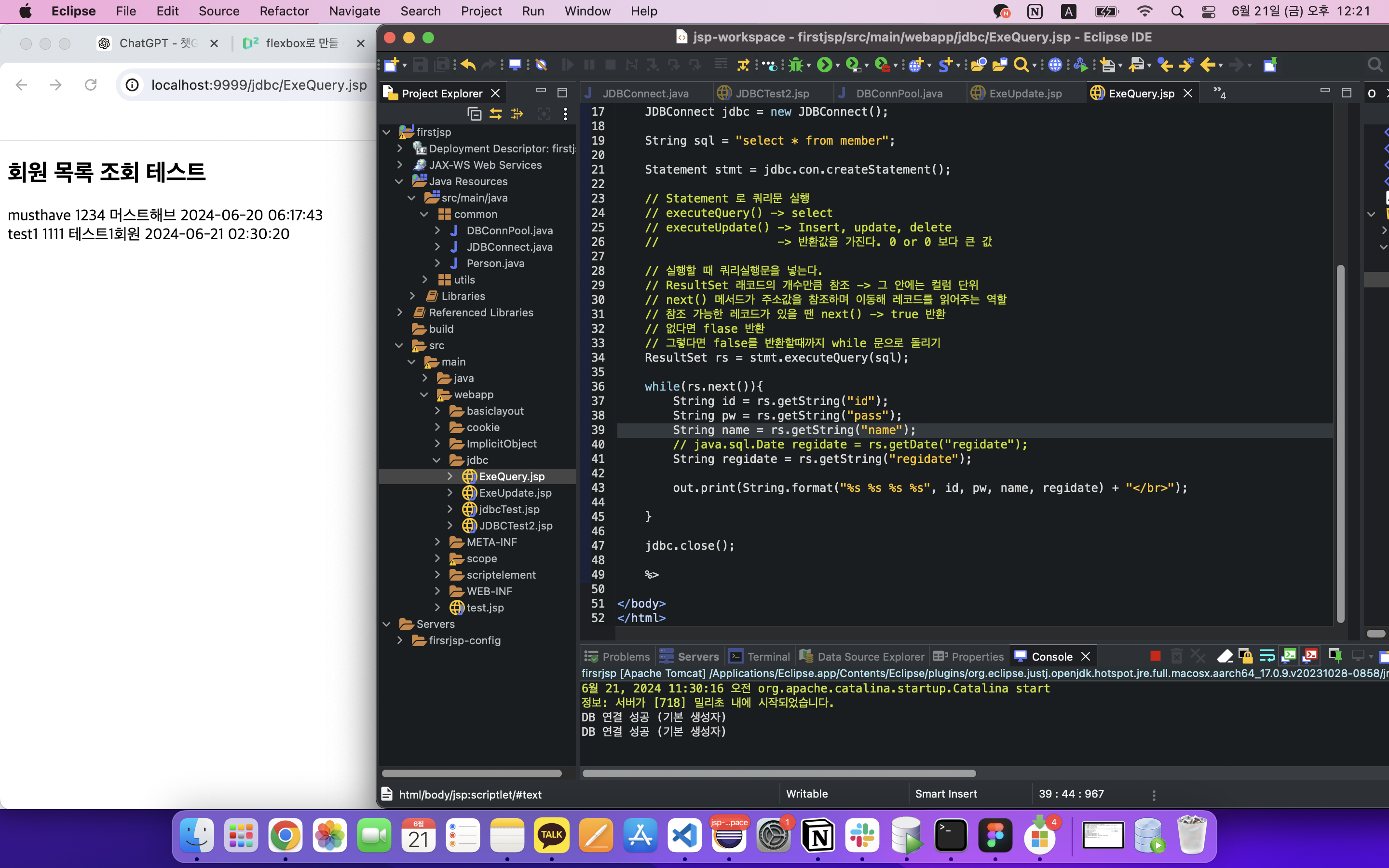Switch to the ExeUpdate.jsp editor tab
Image resolution: width=1389 pixels, height=868 pixels.
[x=1024, y=93]
